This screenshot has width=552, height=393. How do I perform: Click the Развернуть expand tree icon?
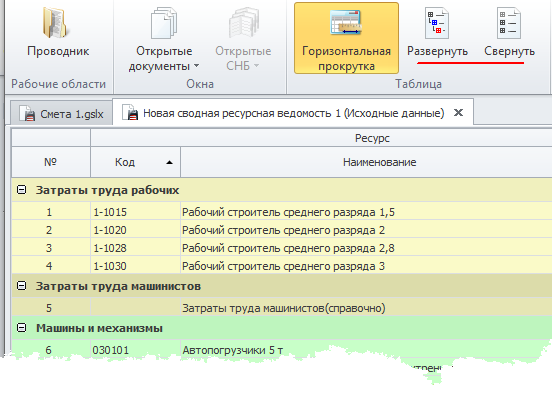(437, 23)
